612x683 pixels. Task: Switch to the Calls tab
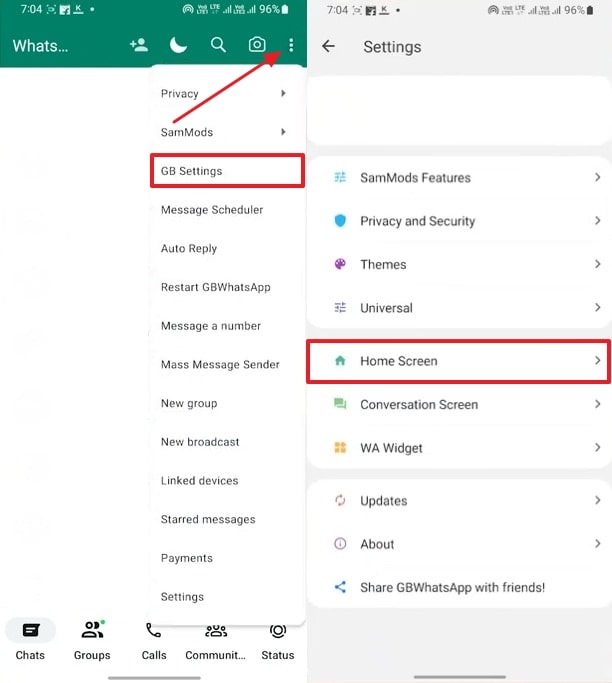coord(154,639)
